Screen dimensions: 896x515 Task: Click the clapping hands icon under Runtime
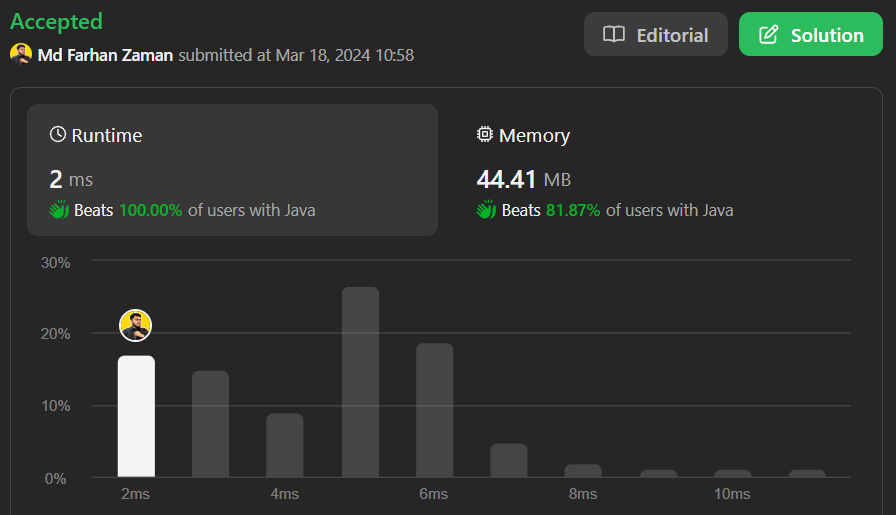(x=59, y=210)
